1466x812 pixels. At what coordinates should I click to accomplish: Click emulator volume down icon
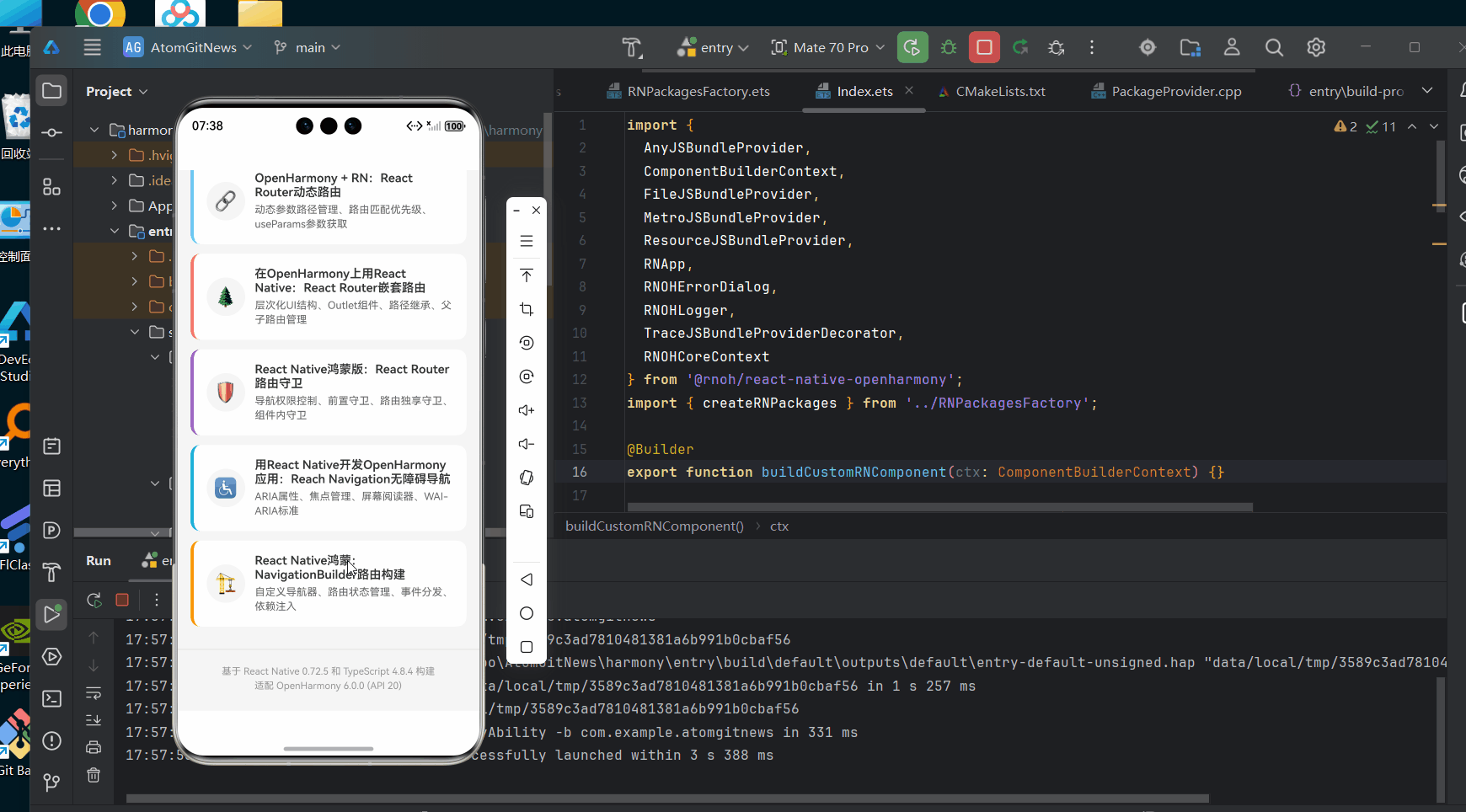pyautogui.click(x=527, y=444)
